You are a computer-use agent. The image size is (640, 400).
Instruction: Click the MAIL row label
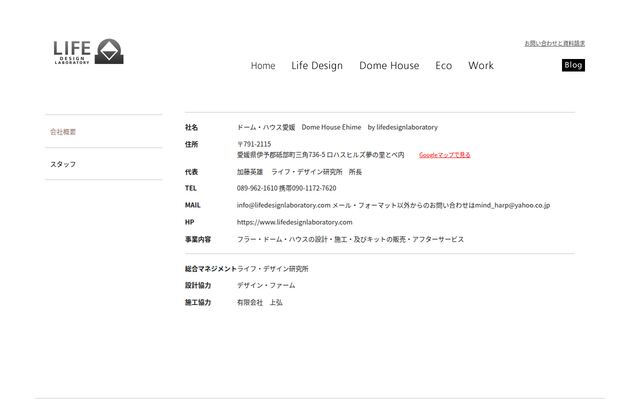click(x=193, y=205)
